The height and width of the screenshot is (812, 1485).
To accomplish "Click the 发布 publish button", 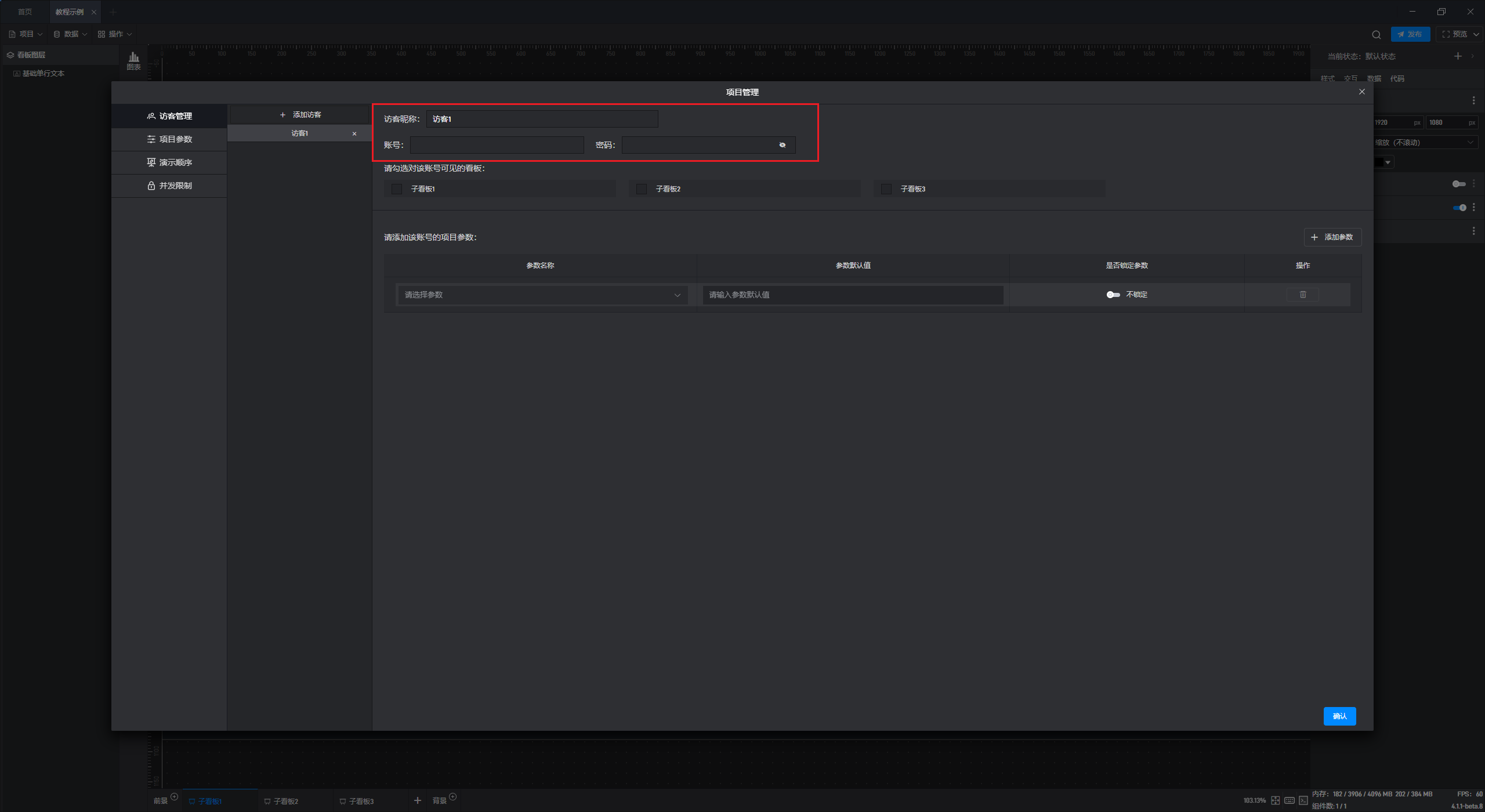I will tap(1410, 34).
